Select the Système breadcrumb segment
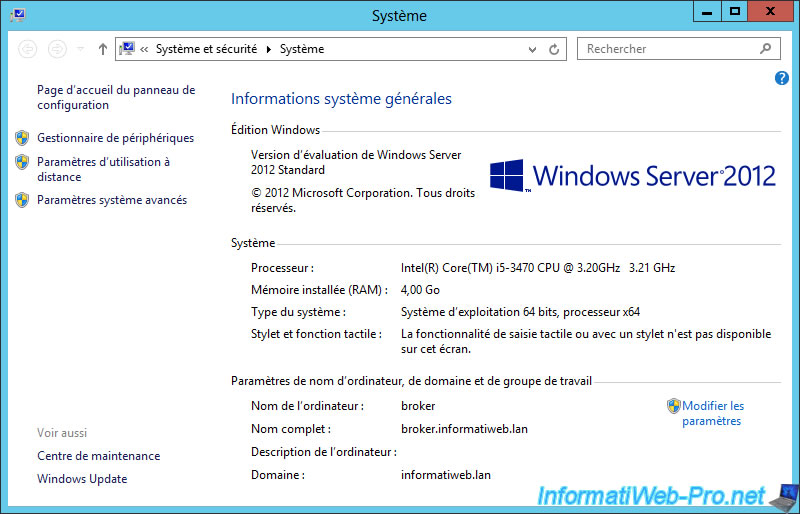The height and width of the screenshot is (514, 800). [x=302, y=49]
